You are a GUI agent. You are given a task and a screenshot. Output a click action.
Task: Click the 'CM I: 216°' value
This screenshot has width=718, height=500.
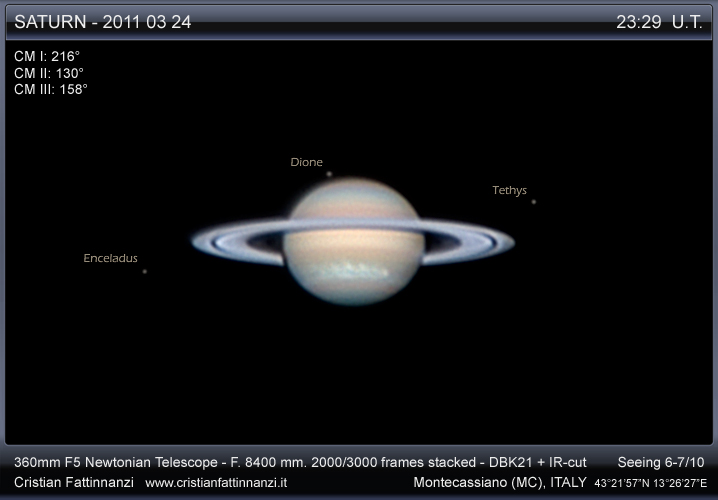47,56
